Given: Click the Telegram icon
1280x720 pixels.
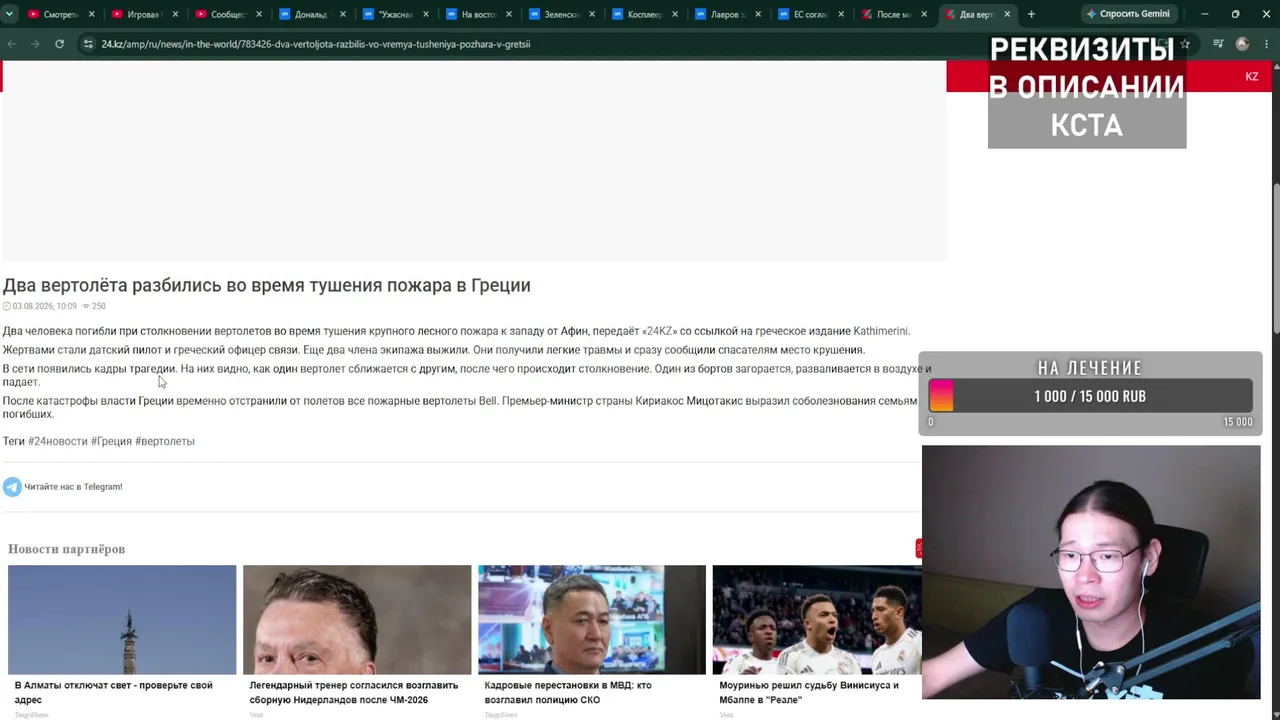Looking at the screenshot, I should pyautogui.click(x=12, y=487).
